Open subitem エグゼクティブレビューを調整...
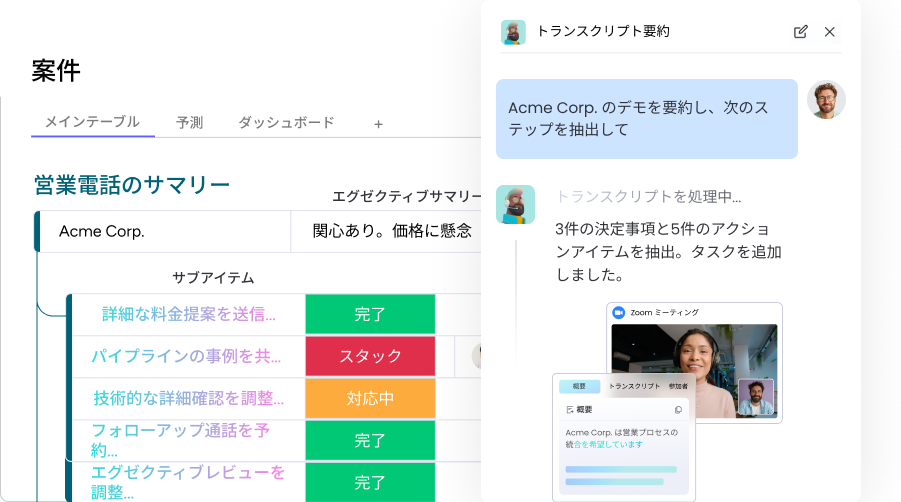Image resolution: width=901 pixels, height=502 pixels. click(x=188, y=482)
